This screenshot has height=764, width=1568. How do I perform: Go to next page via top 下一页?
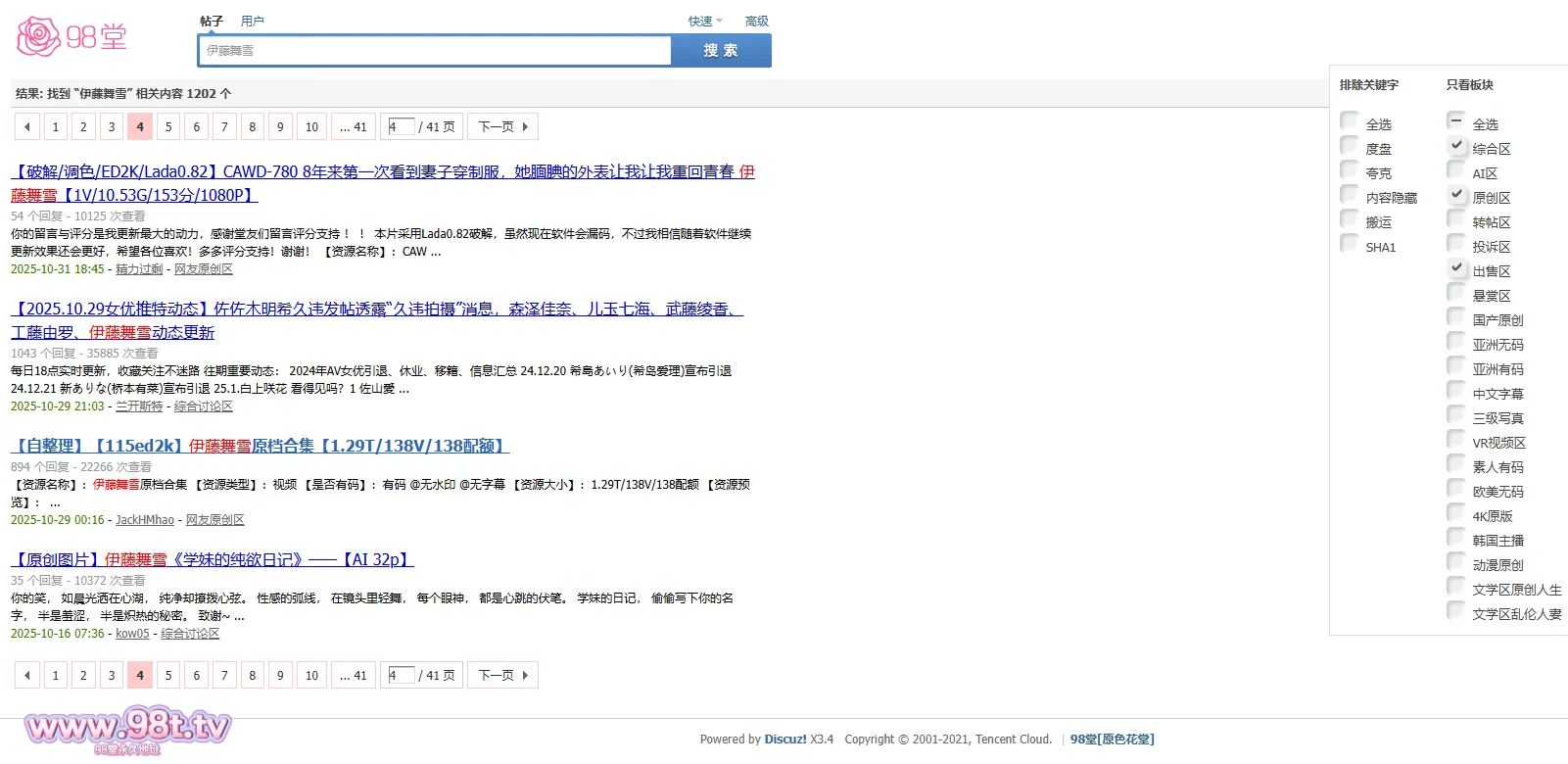[503, 126]
